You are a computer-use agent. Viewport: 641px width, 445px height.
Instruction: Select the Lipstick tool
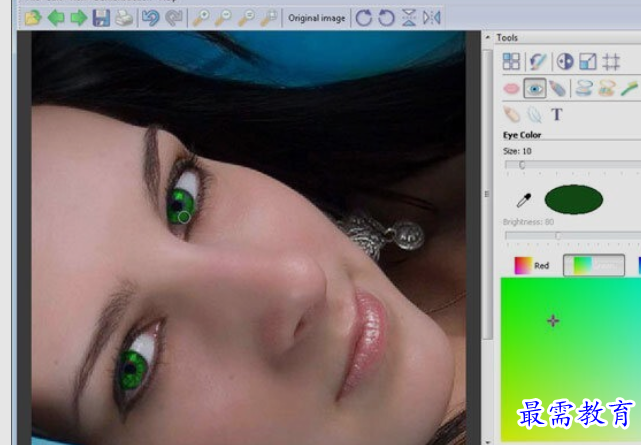coord(511,88)
